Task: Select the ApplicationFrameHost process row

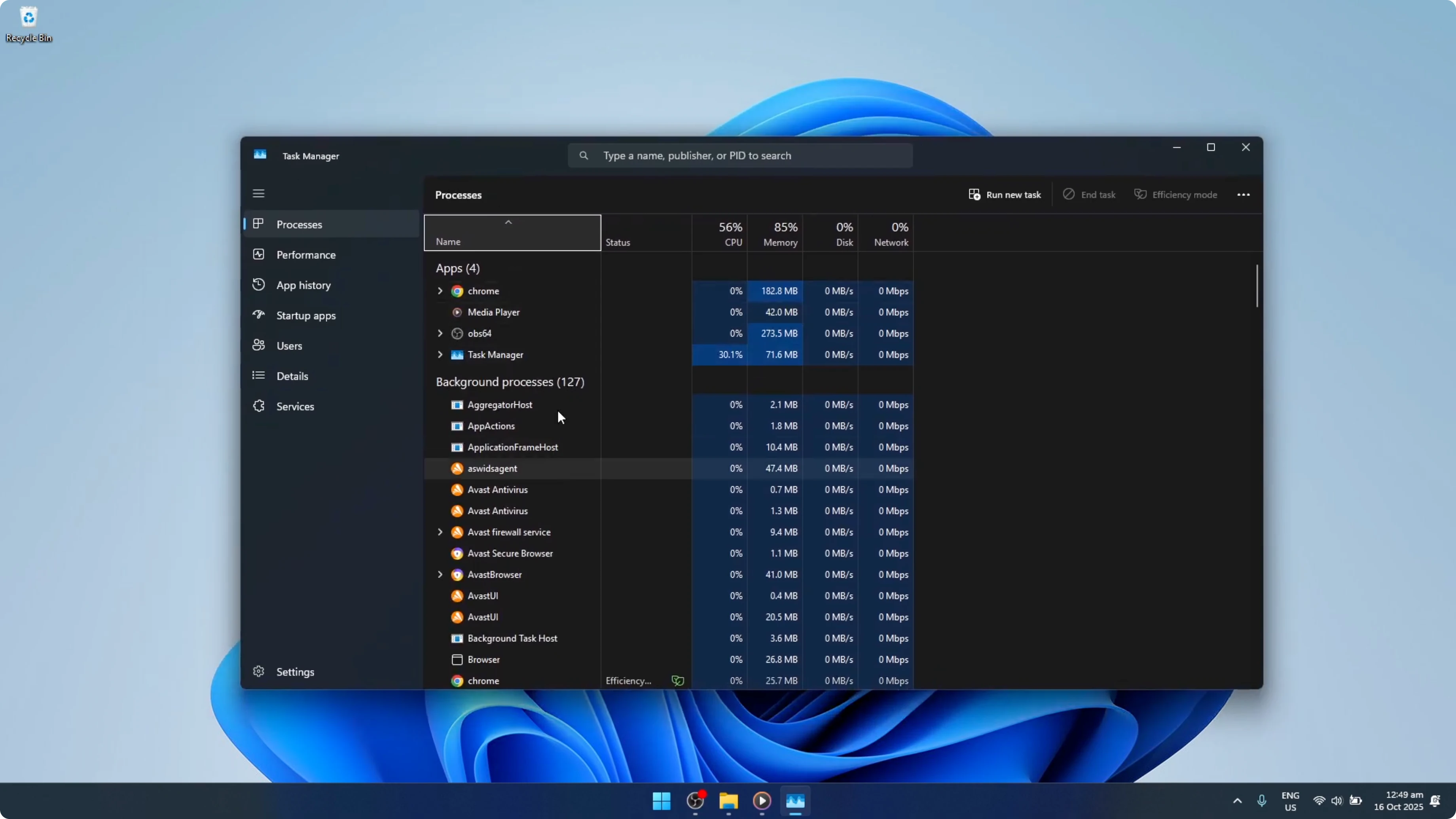Action: pos(669,447)
